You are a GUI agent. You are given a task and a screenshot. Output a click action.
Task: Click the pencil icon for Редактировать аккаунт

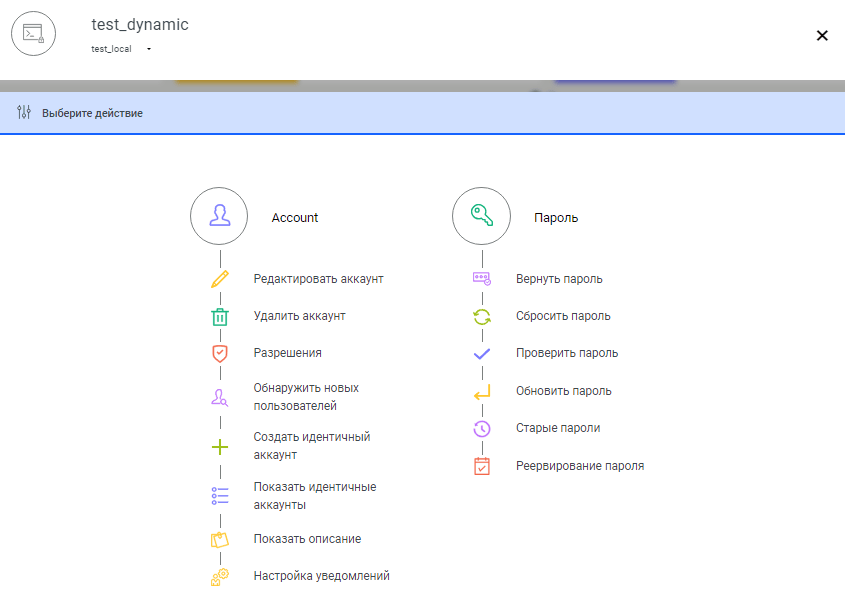pyautogui.click(x=220, y=279)
